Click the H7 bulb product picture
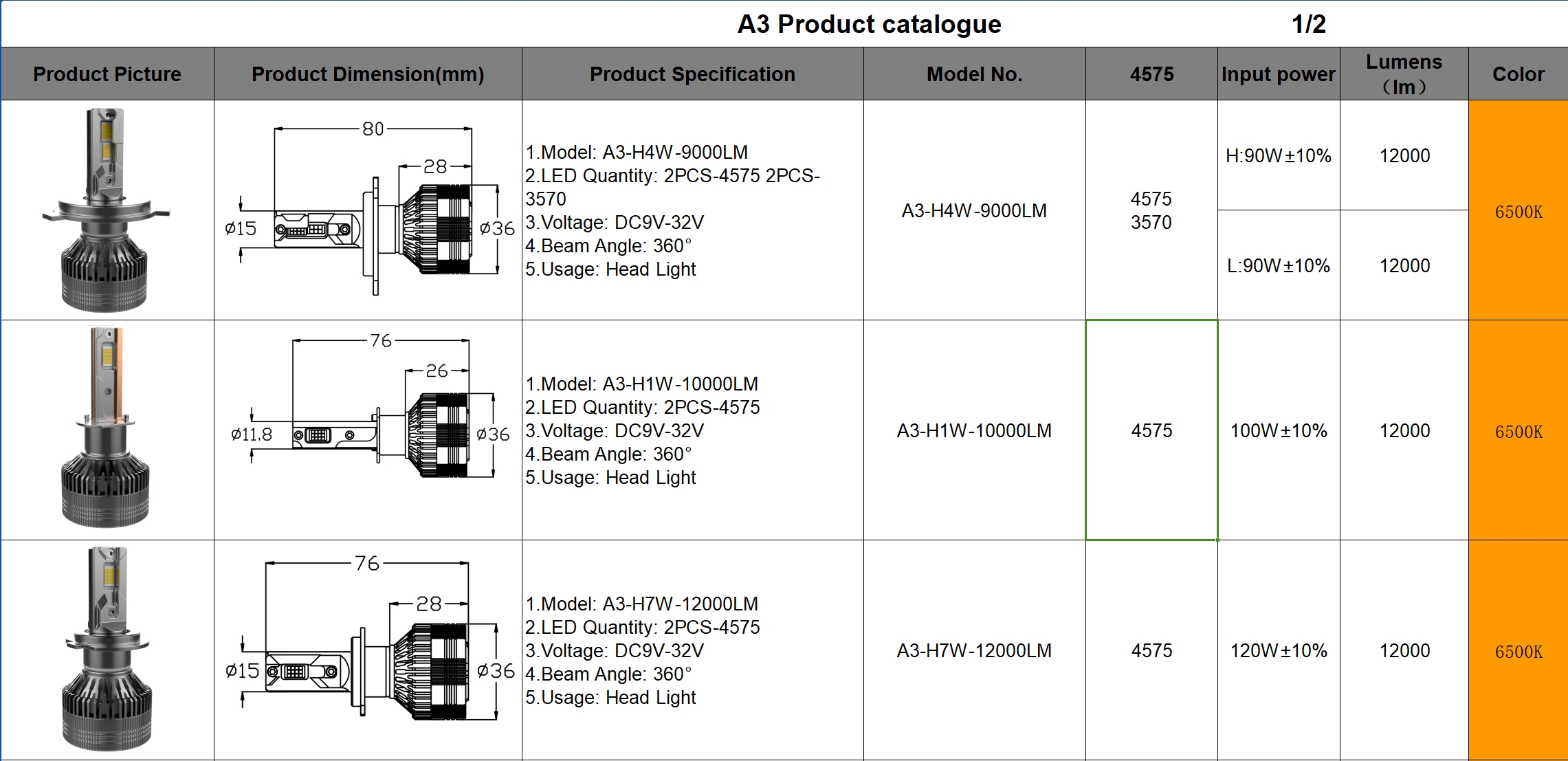The width and height of the screenshot is (1568, 761). point(107,649)
